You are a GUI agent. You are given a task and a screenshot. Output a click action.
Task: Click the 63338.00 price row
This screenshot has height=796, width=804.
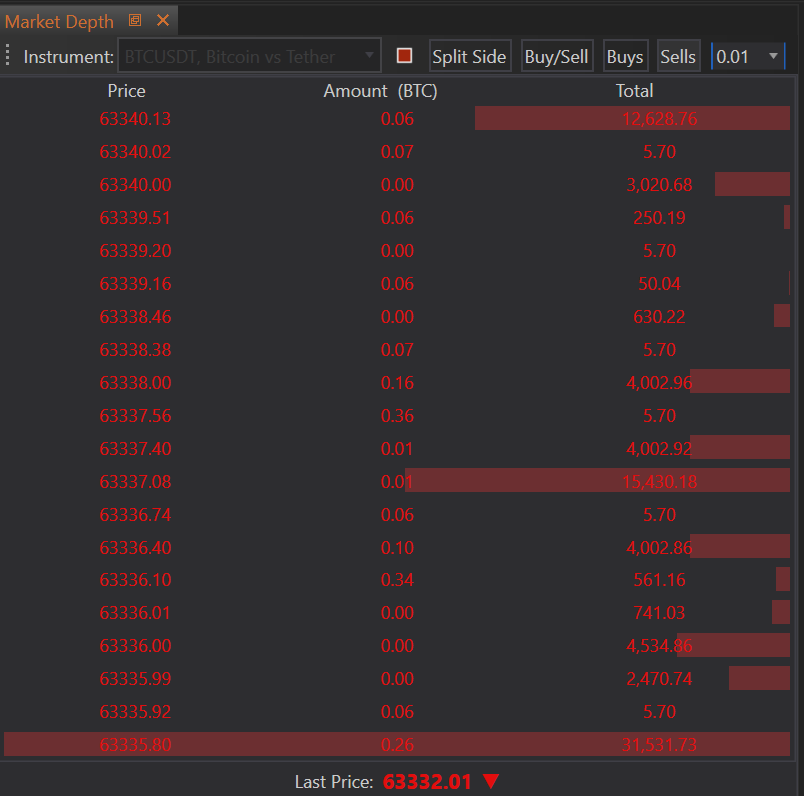[135, 383]
